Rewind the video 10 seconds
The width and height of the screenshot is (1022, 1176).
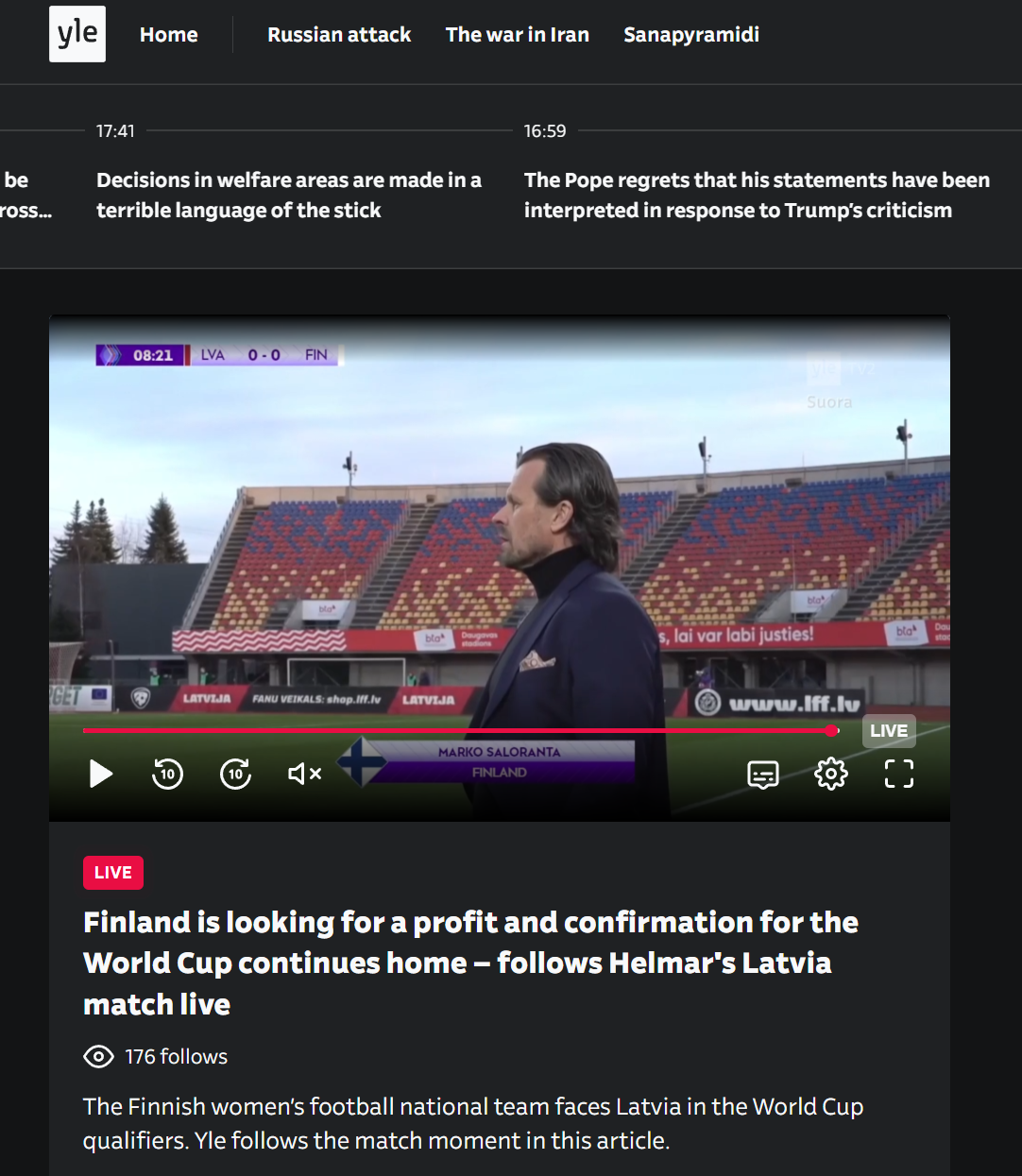coord(168,774)
